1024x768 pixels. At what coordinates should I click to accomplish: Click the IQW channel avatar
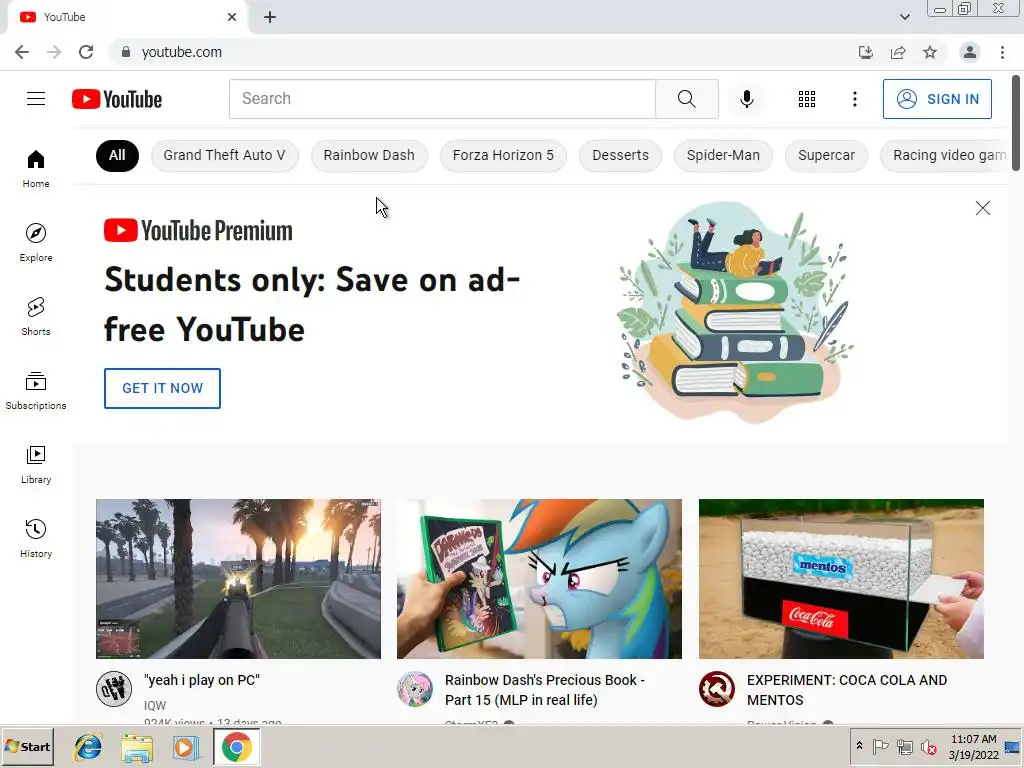point(114,689)
